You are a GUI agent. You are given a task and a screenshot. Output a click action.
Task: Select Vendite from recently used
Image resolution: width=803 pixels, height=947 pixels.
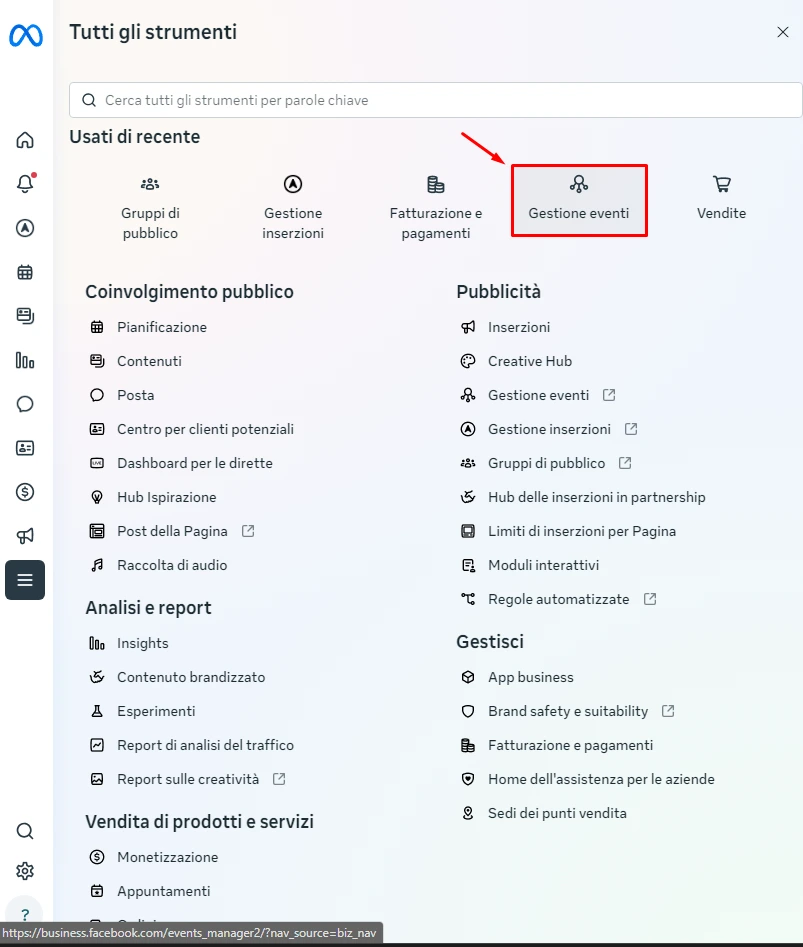point(721,198)
